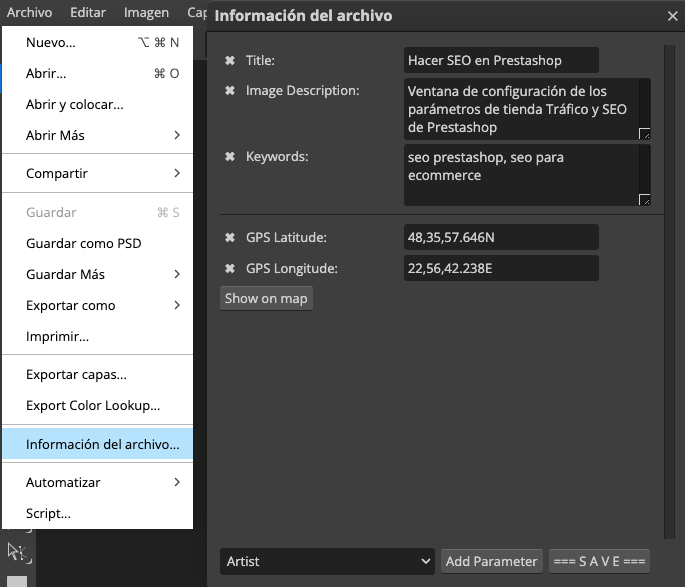Expand the Automatizar submenu
The width and height of the screenshot is (685, 587).
tap(97, 482)
